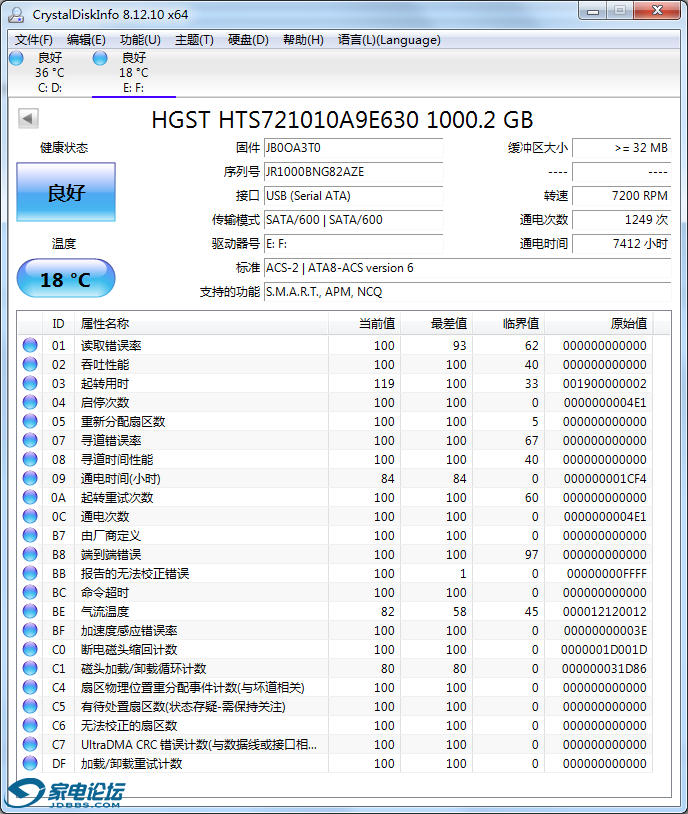This screenshot has width=688, height=814.
Task: Click status icon for attribute C6 无法校正的扇区数
Action: (x=30, y=725)
